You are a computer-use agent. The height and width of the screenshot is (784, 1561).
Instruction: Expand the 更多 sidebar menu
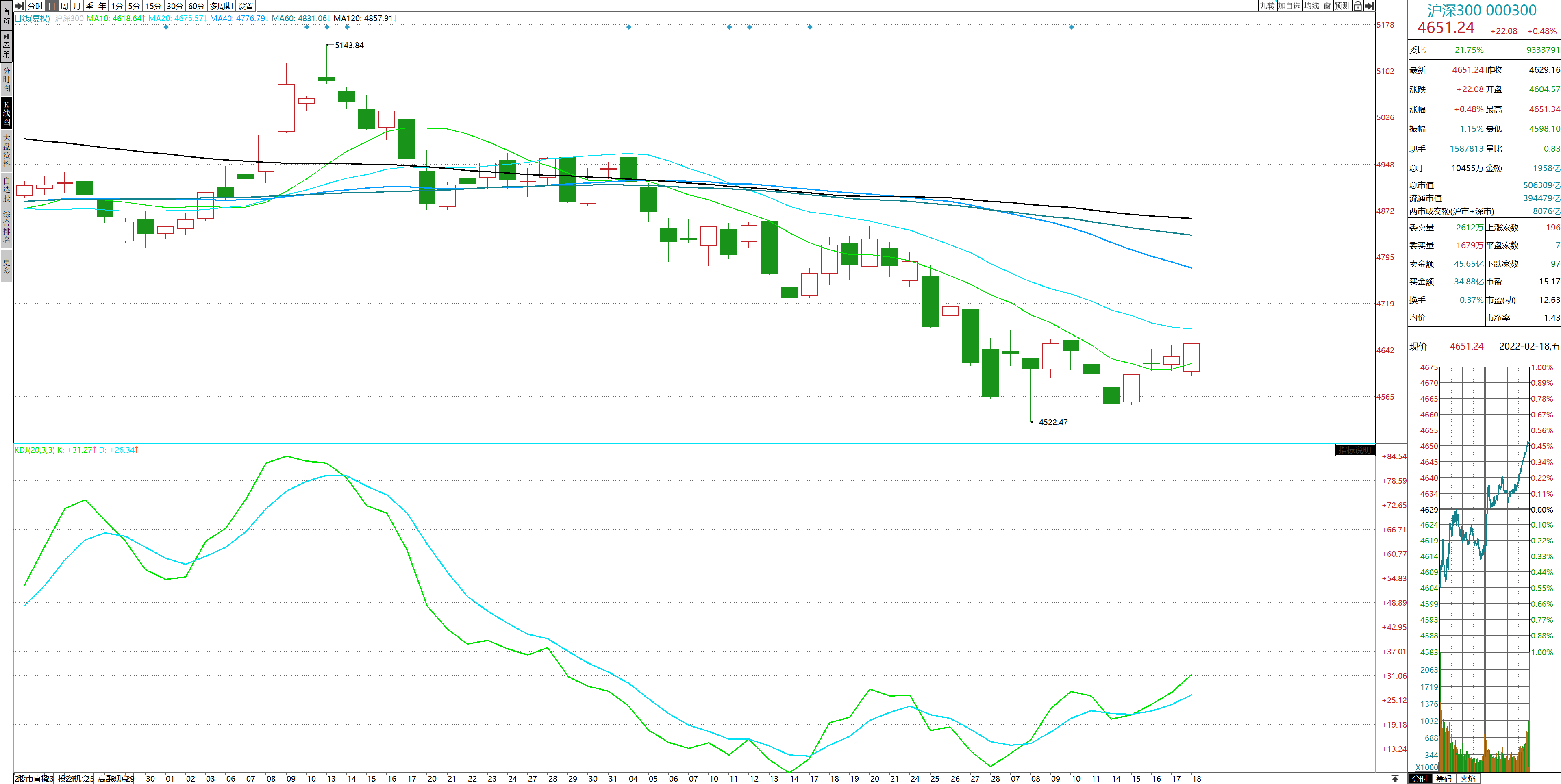coord(7,267)
